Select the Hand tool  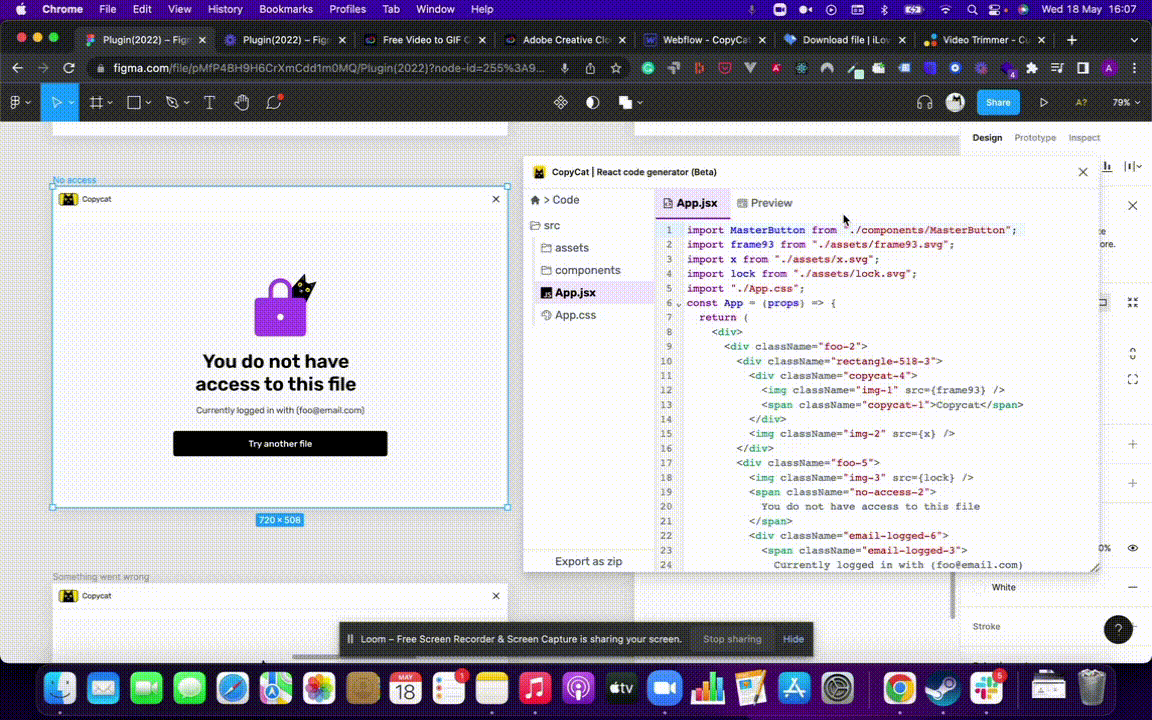pyautogui.click(x=242, y=103)
